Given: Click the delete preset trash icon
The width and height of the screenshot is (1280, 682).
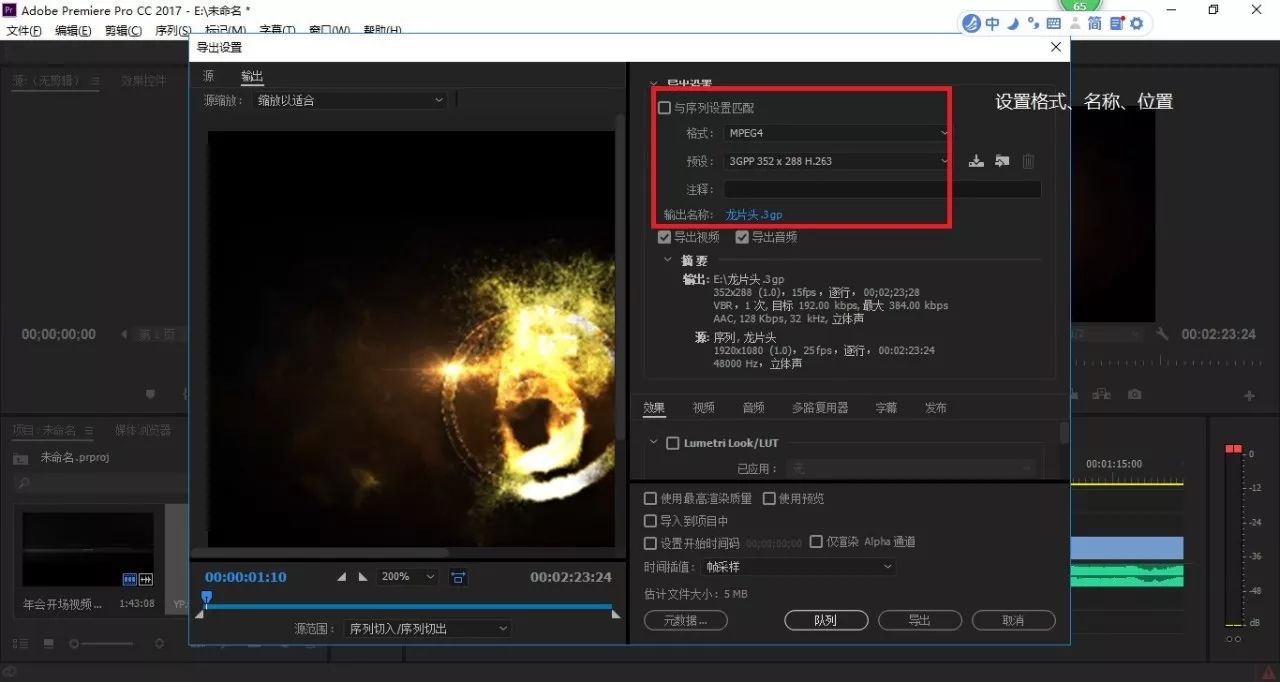Looking at the screenshot, I should (x=1028, y=161).
